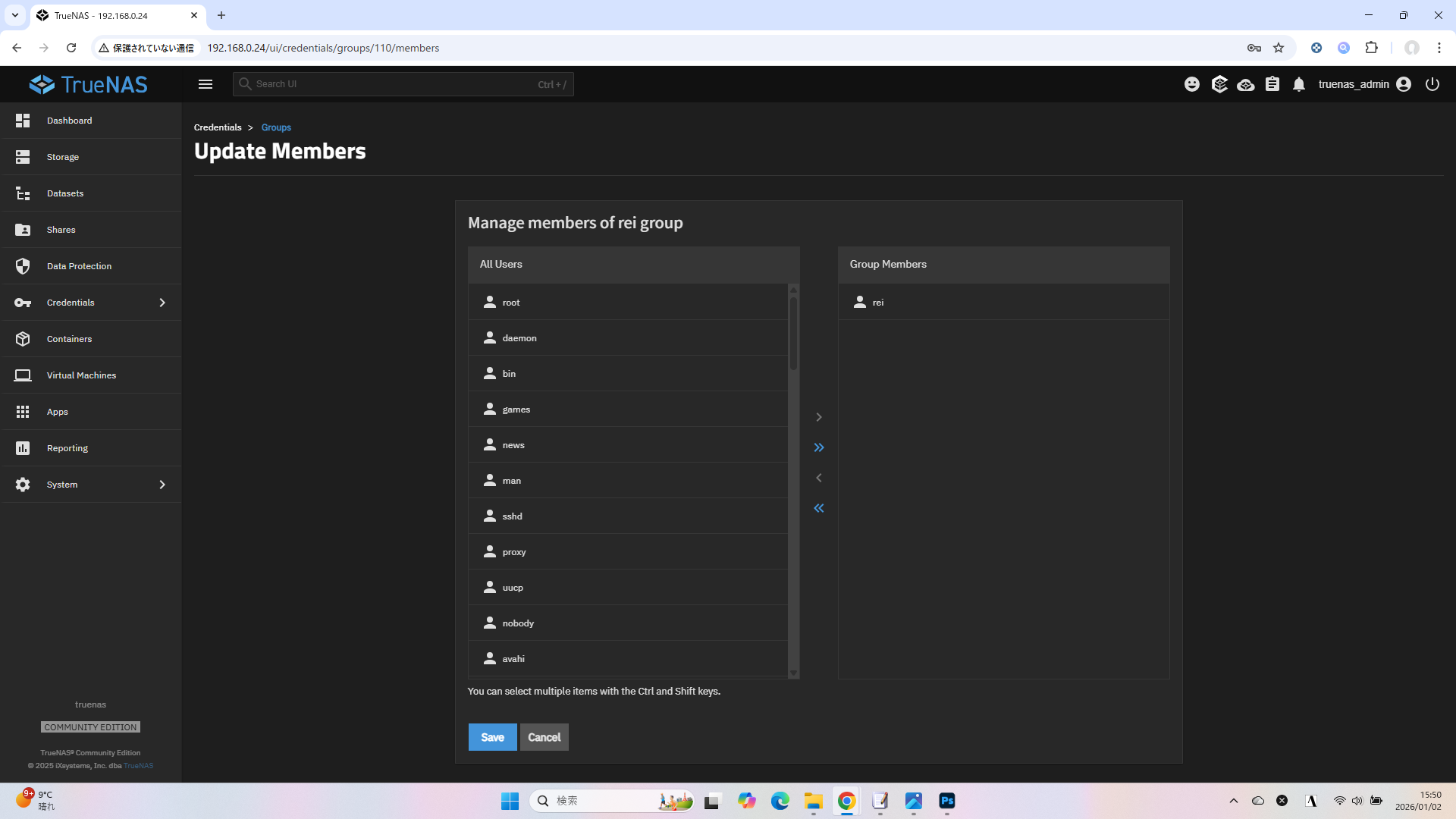1456x819 pixels.
Task: Click the Groups breadcrumb link
Action: point(276,127)
